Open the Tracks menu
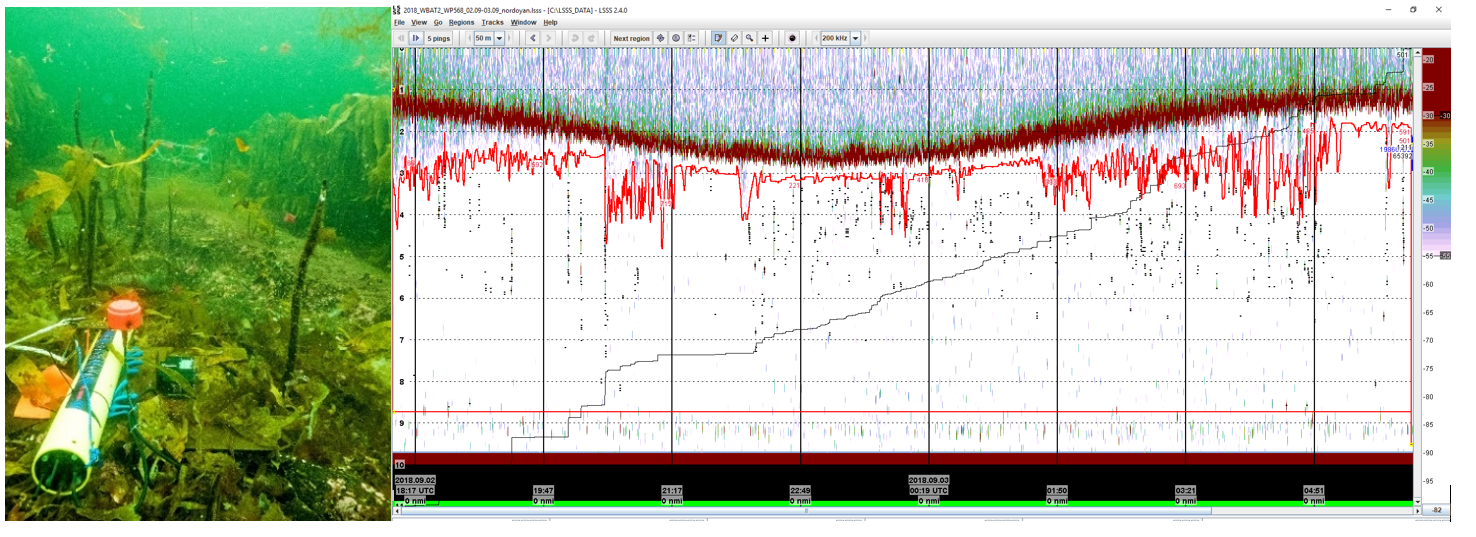 492,22
